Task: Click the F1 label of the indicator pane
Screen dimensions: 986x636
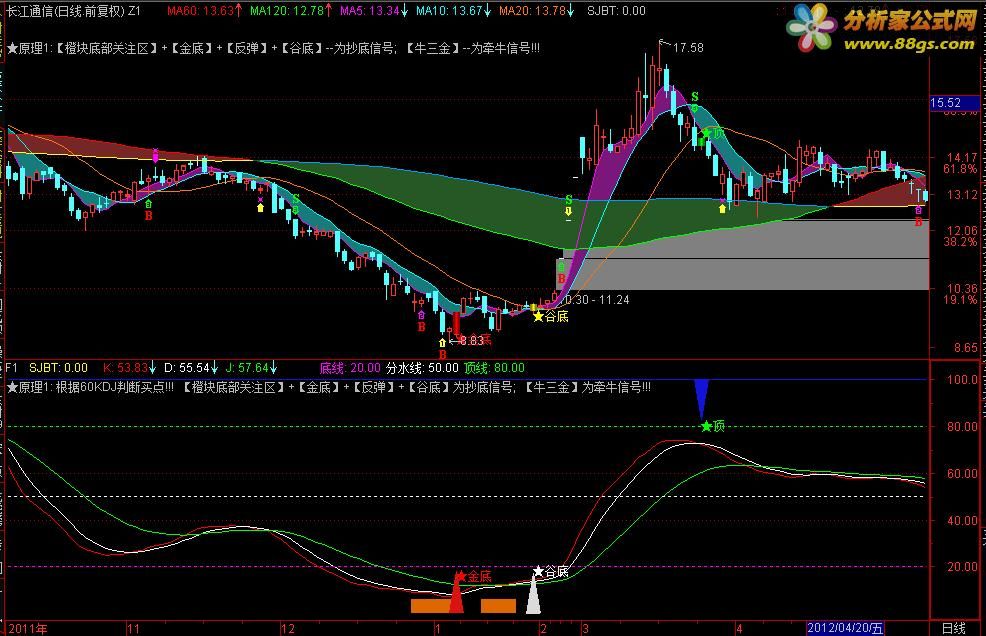Action: (12, 368)
